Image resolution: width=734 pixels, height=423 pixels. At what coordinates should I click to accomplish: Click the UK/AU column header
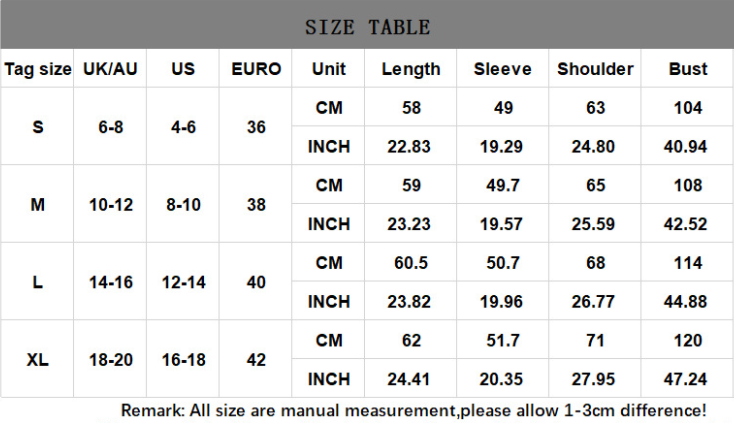click(111, 69)
